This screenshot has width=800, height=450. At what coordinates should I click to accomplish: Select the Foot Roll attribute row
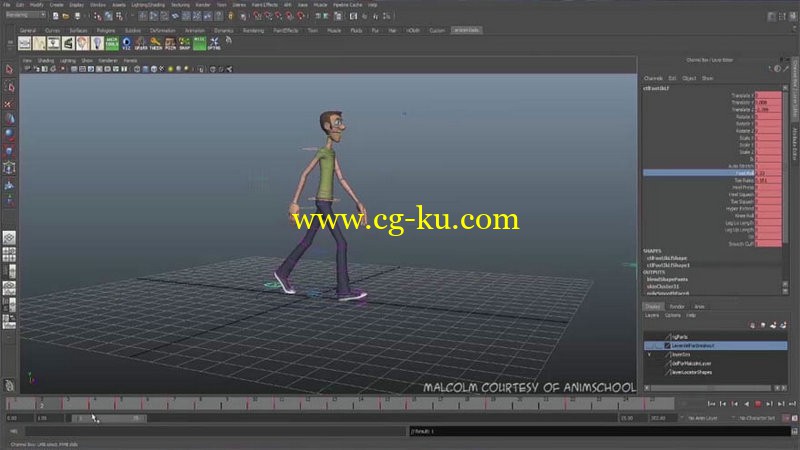(712, 173)
